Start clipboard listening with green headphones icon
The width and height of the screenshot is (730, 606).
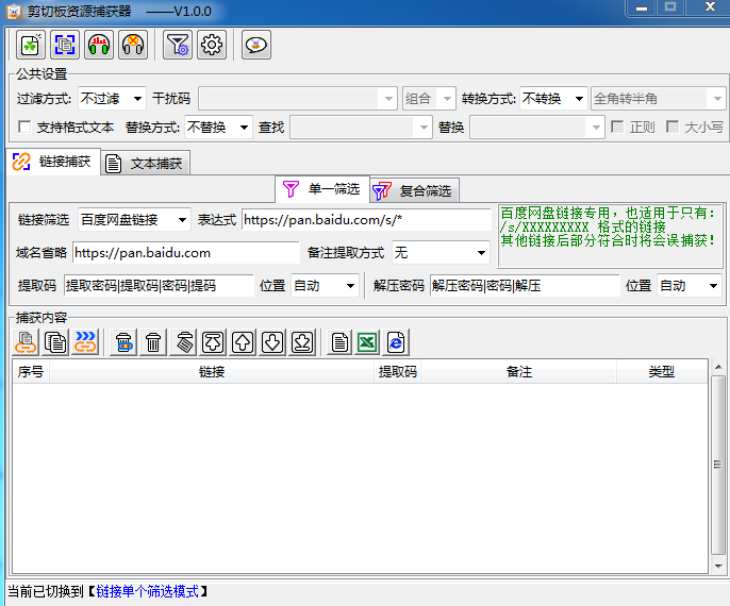coord(99,45)
